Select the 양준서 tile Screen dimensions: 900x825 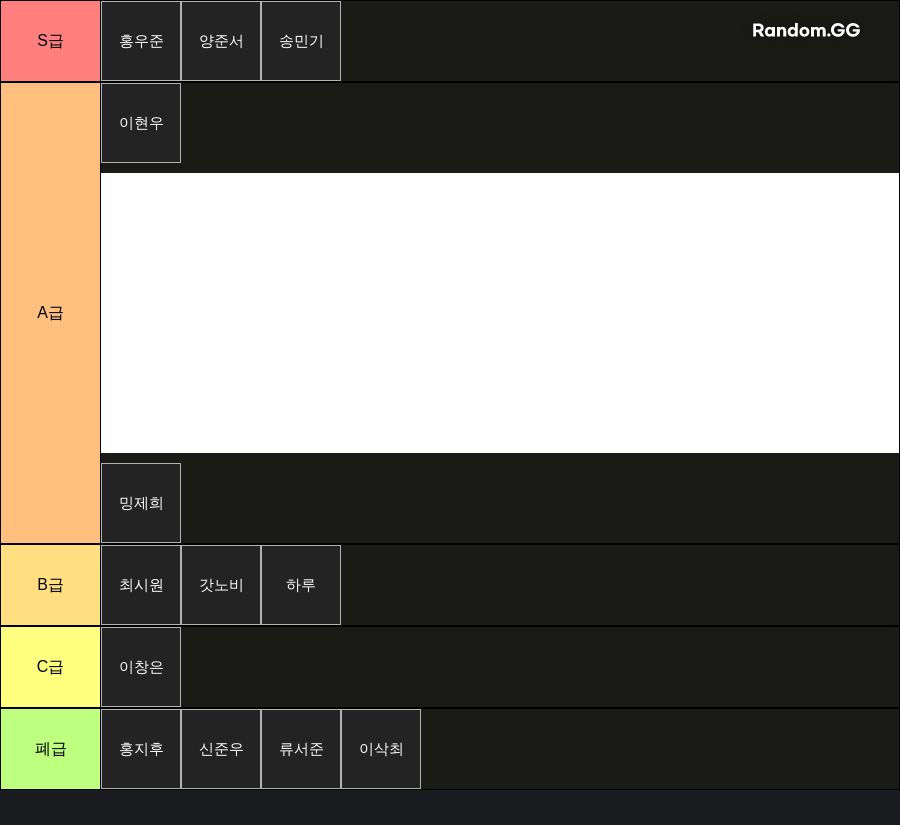221,41
